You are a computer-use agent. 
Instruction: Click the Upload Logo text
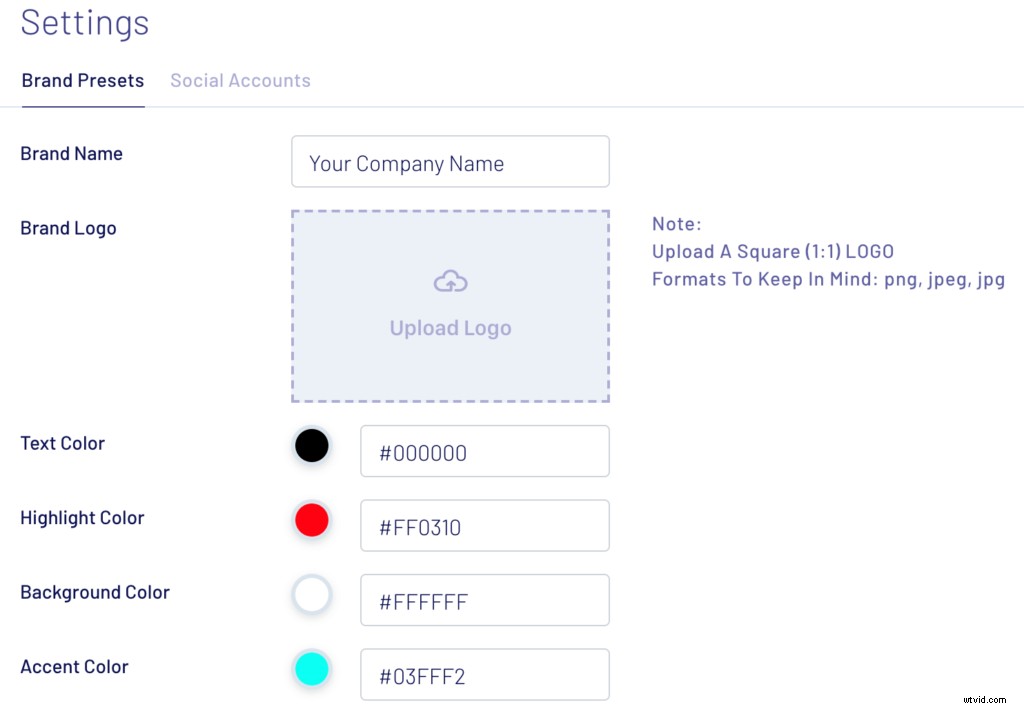tap(450, 328)
